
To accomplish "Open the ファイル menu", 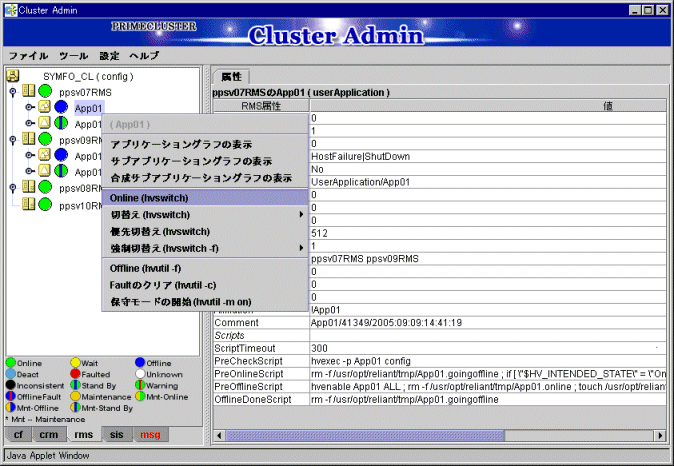I will tap(28, 55).
